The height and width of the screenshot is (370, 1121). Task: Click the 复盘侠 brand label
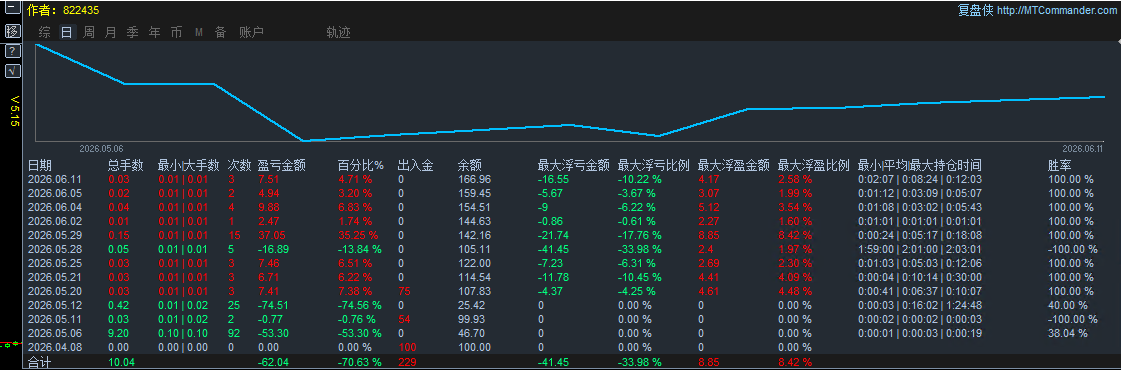975,10
